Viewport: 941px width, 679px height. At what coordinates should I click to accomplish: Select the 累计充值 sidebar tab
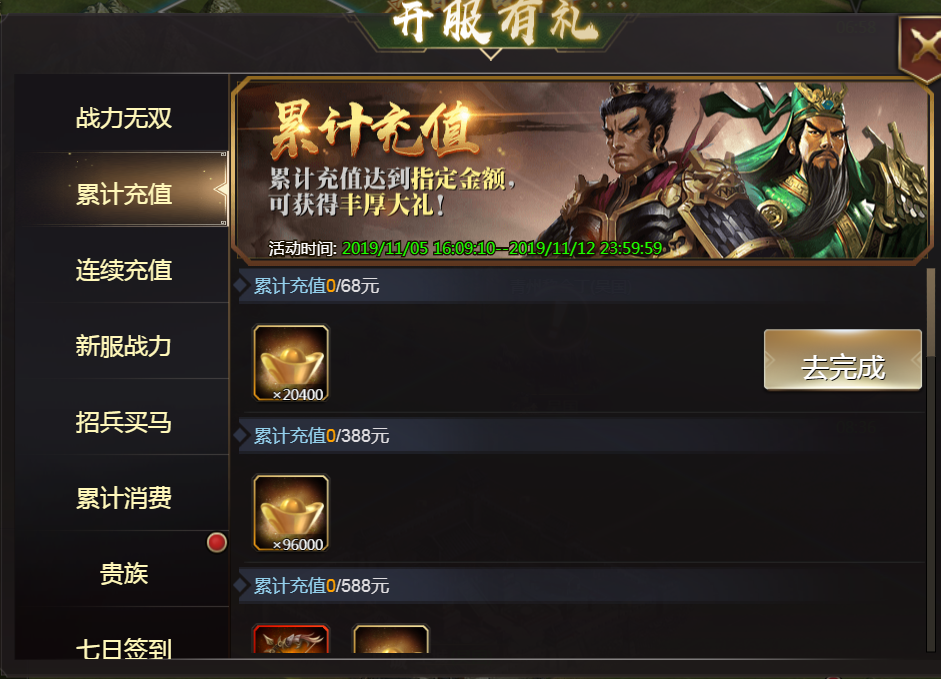[x=123, y=193]
